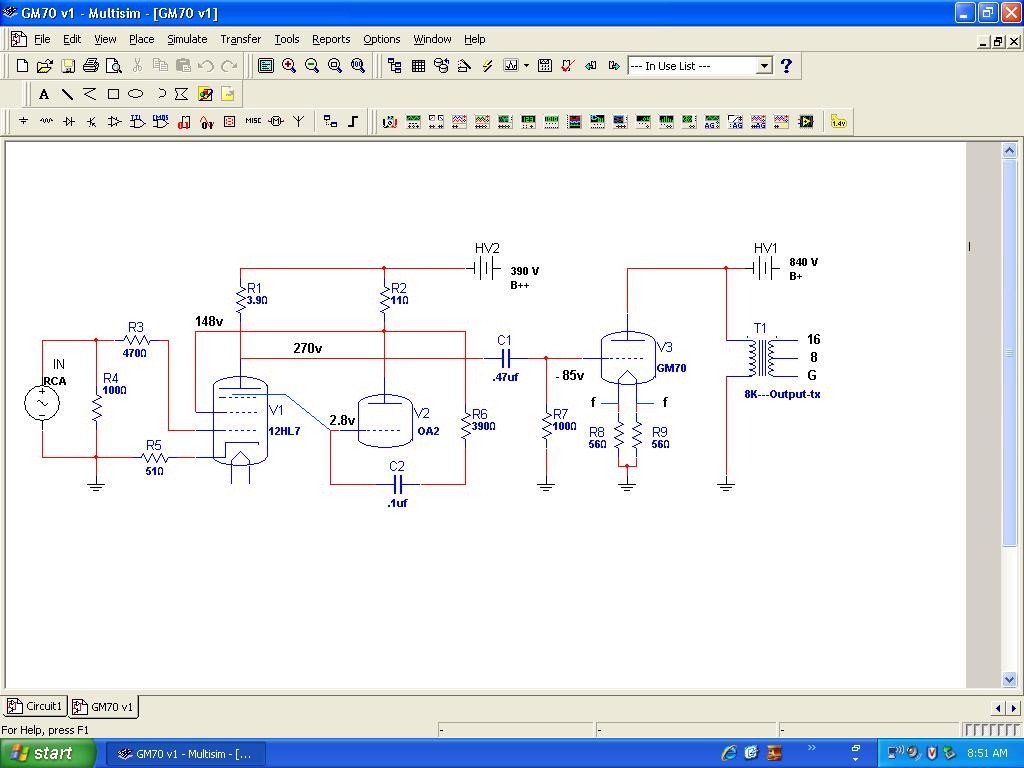The height and width of the screenshot is (768, 1024).
Task: Click the blue question mark help icon
Action: (x=786, y=66)
